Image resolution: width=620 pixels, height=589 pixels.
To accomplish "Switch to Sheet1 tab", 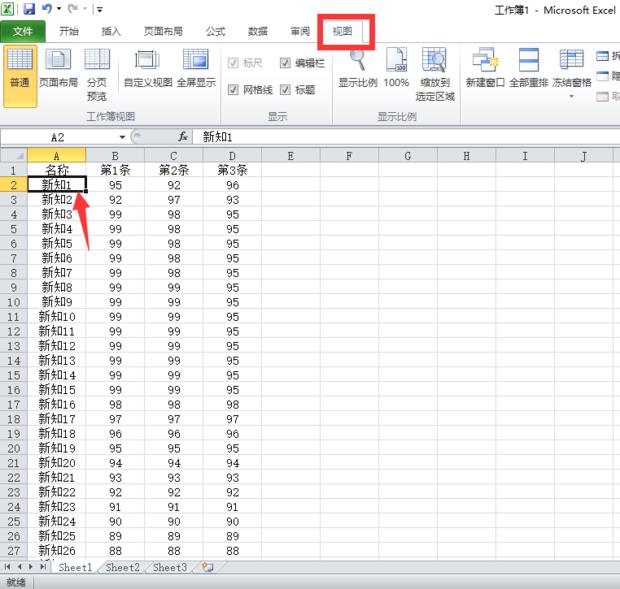I will pos(75,568).
